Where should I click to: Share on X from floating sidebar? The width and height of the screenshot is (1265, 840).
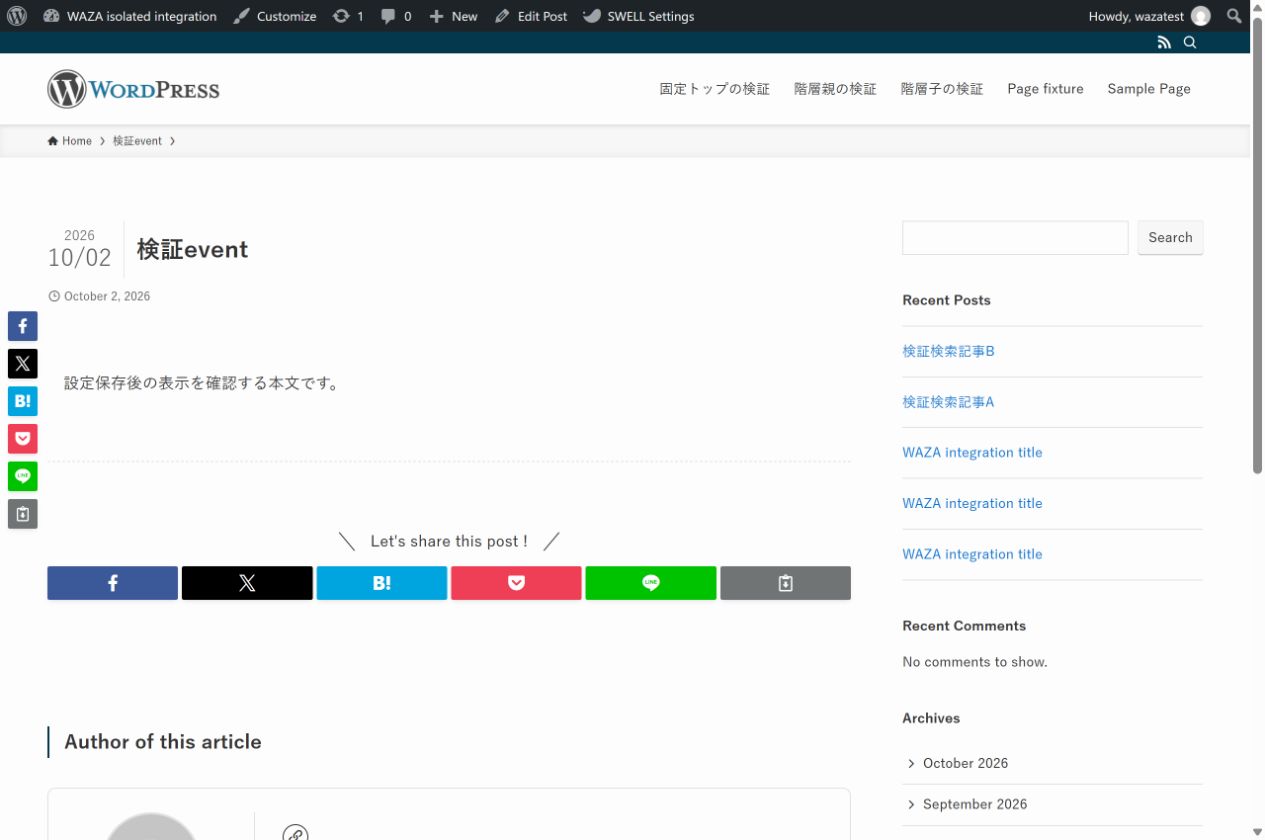(23, 363)
